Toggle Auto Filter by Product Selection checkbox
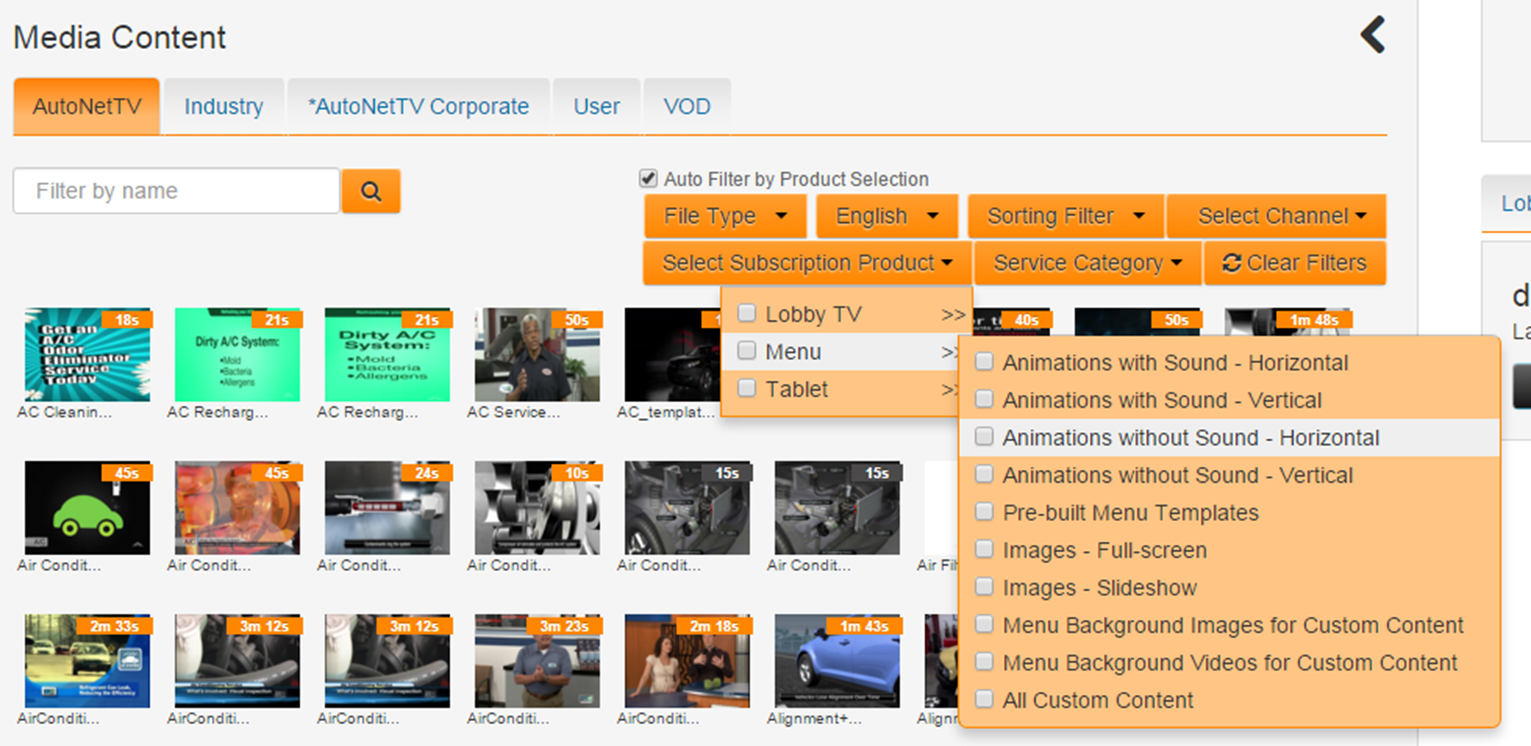Screen dimensions: 1531x746 tap(648, 179)
